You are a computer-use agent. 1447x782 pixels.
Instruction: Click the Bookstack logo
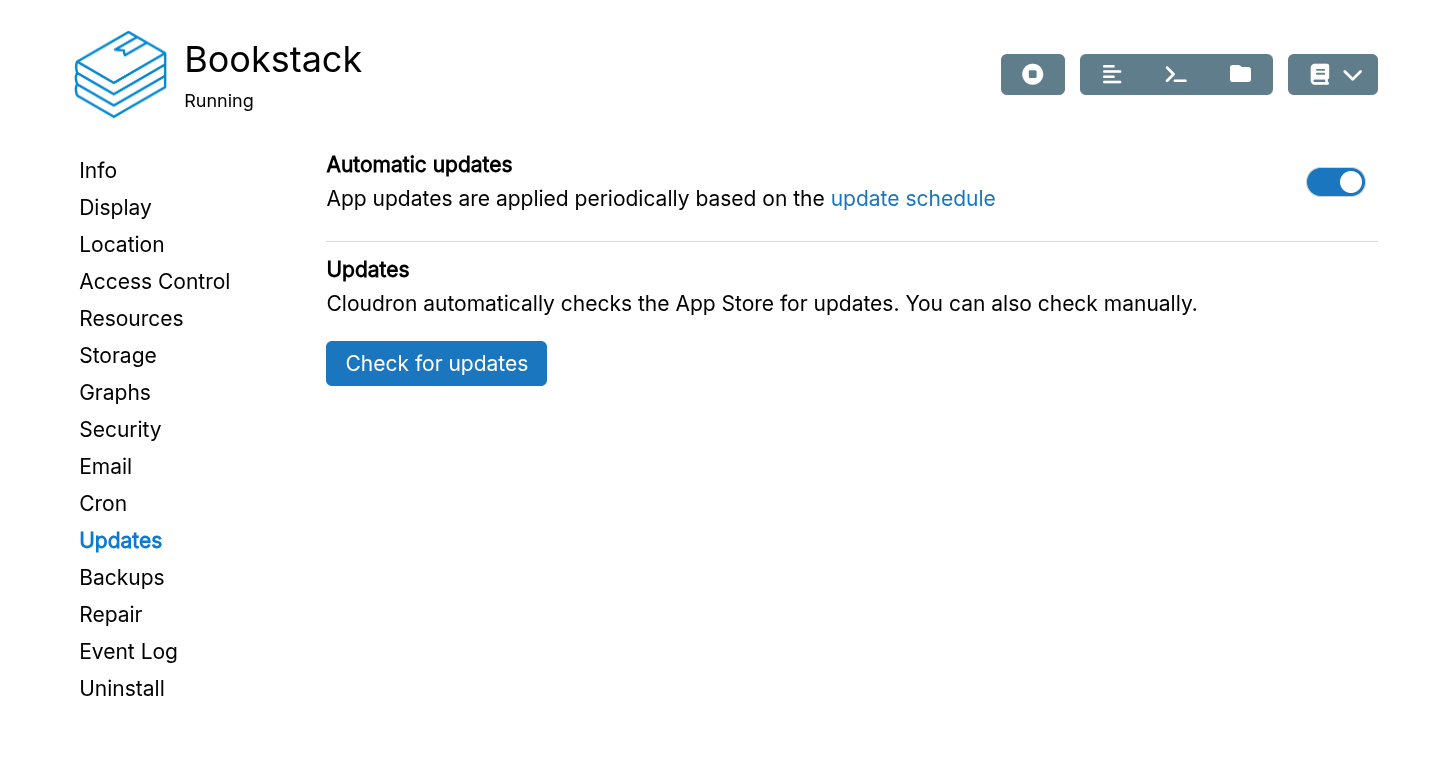coord(120,74)
